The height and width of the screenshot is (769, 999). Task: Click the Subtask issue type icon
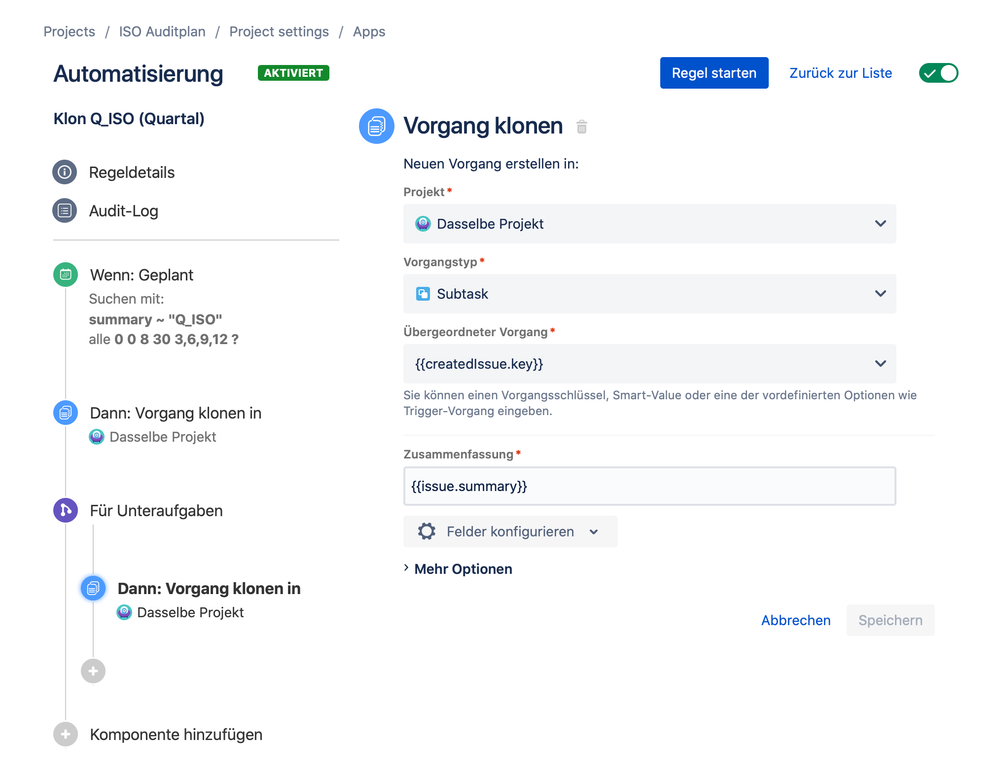(423, 294)
